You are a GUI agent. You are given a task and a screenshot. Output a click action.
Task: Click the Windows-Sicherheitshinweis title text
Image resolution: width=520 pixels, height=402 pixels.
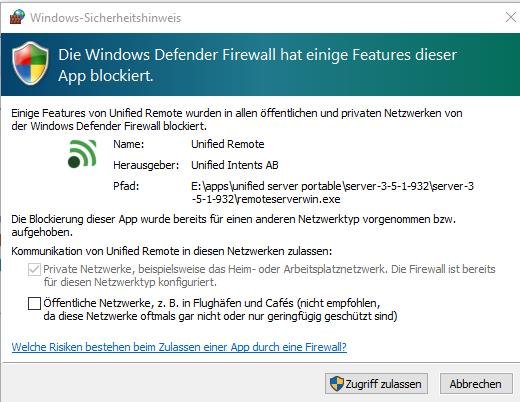106,18
